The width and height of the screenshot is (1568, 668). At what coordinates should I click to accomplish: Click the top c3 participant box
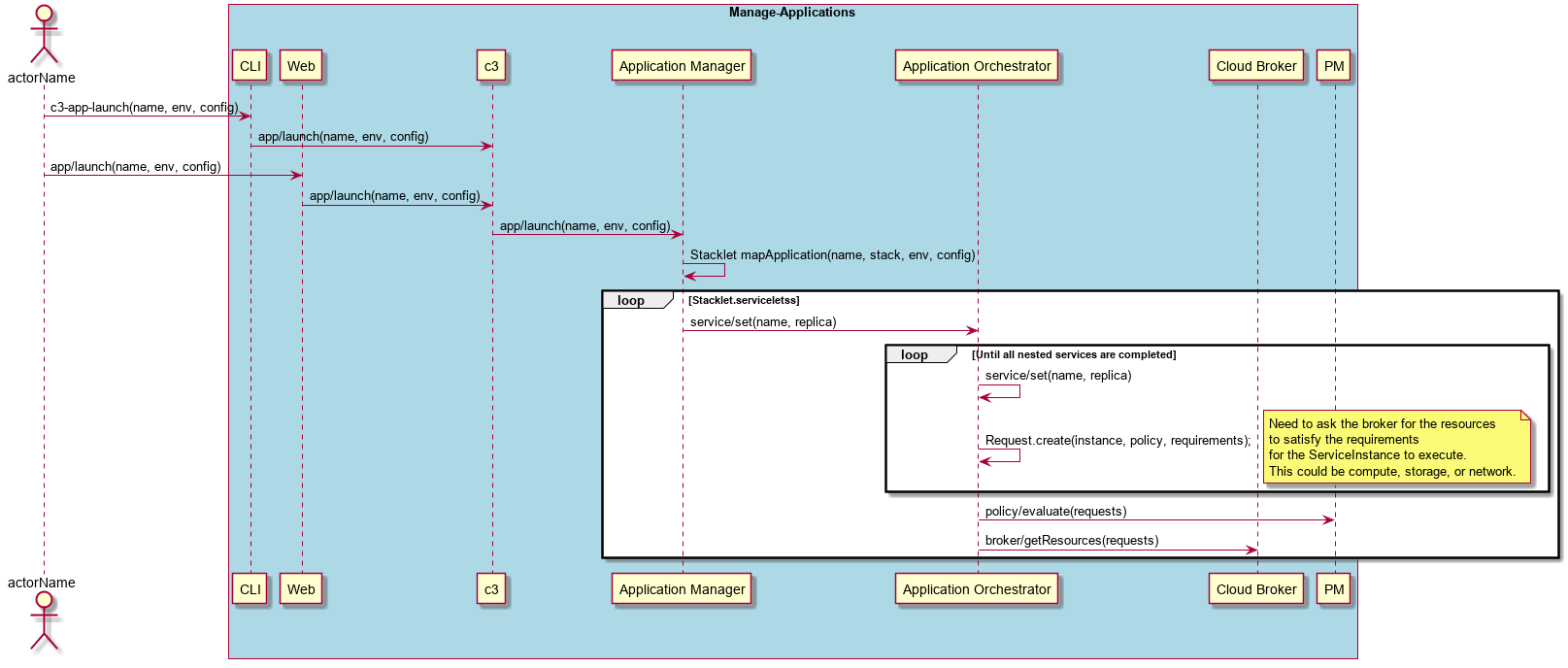click(491, 66)
